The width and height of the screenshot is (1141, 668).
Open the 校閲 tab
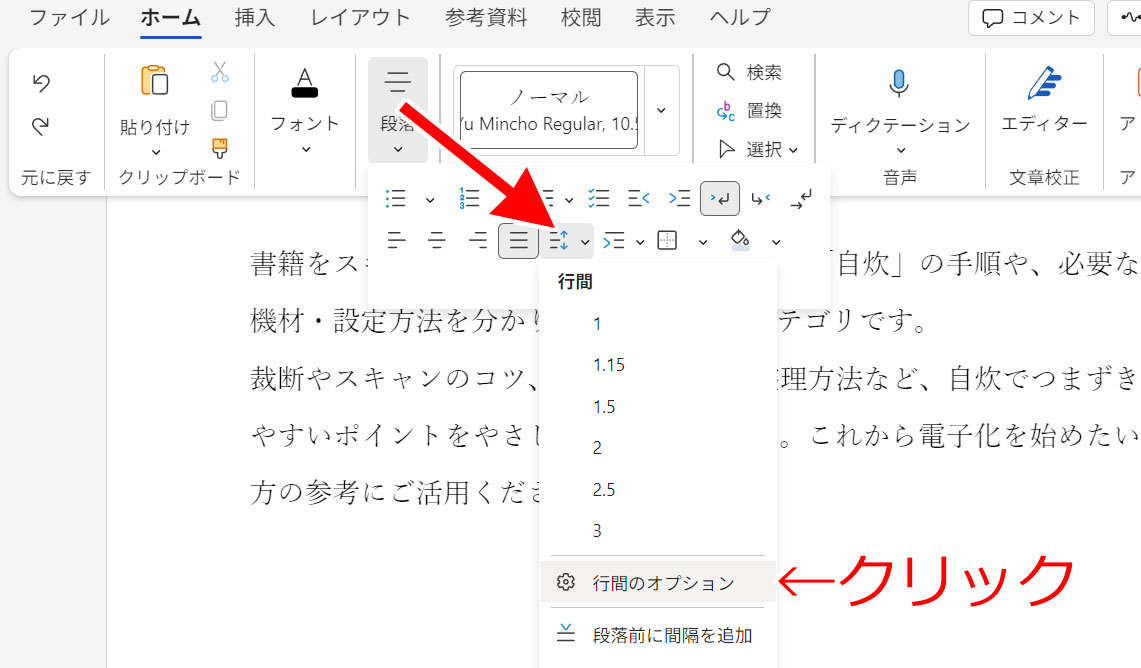[581, 17]
